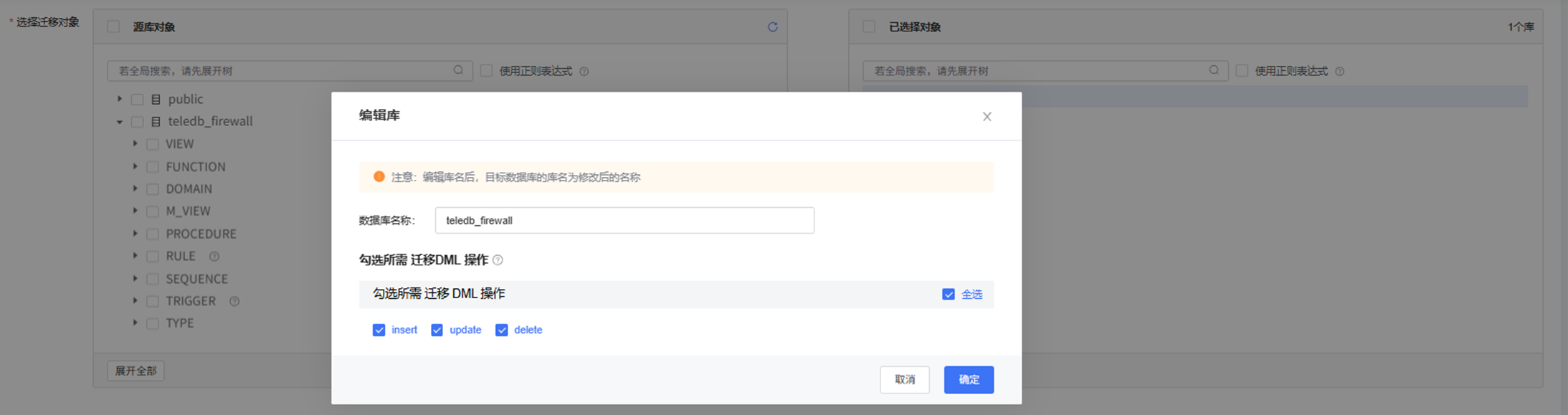Refresh the source objects list

[772, 27]
